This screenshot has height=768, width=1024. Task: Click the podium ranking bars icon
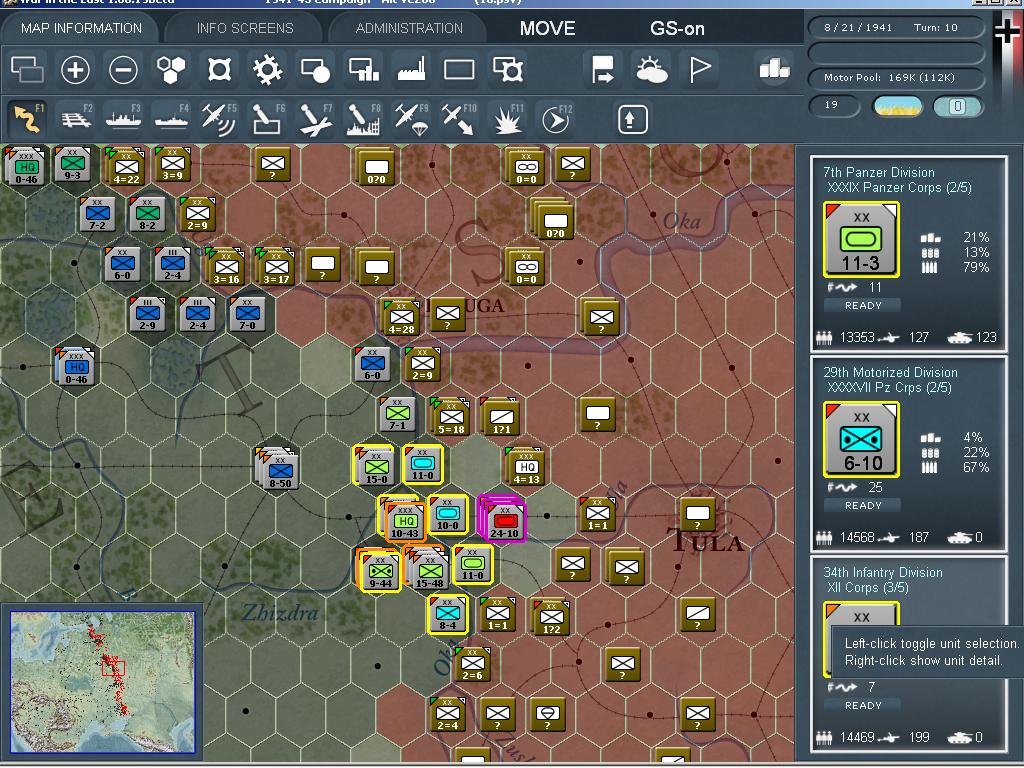[x=774, y=69]
